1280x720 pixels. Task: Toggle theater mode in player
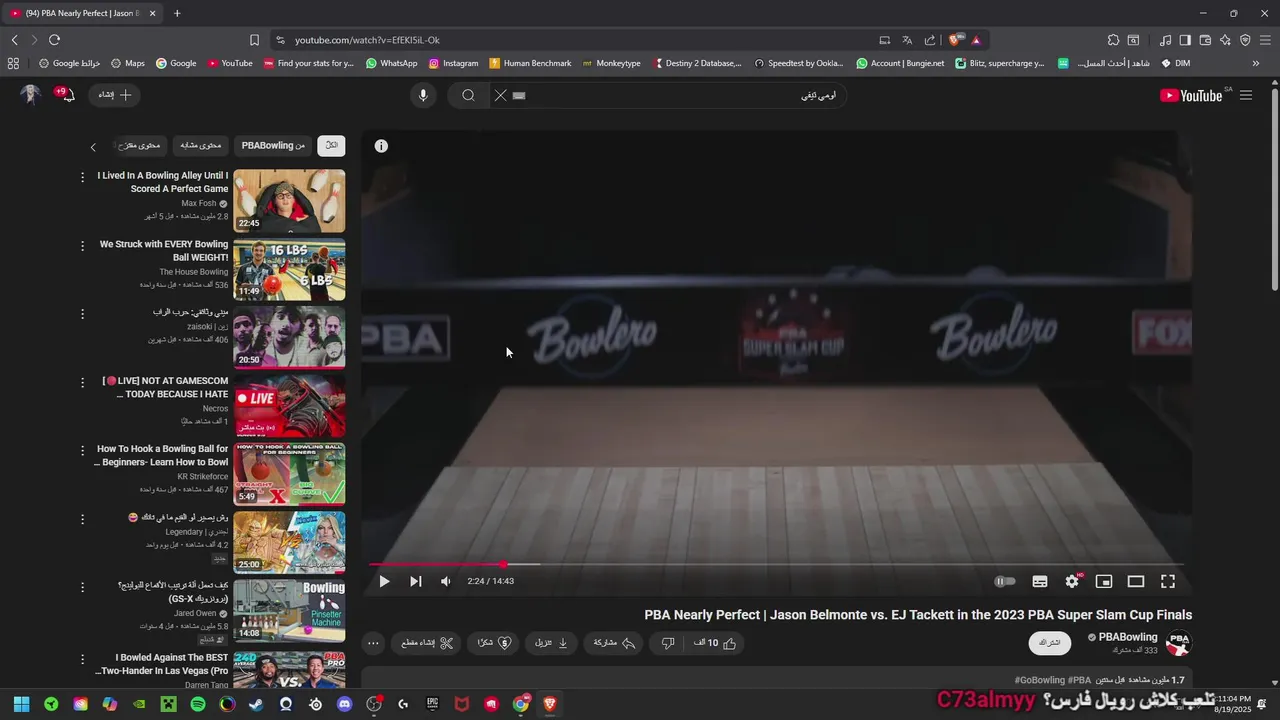(1136, 581)
